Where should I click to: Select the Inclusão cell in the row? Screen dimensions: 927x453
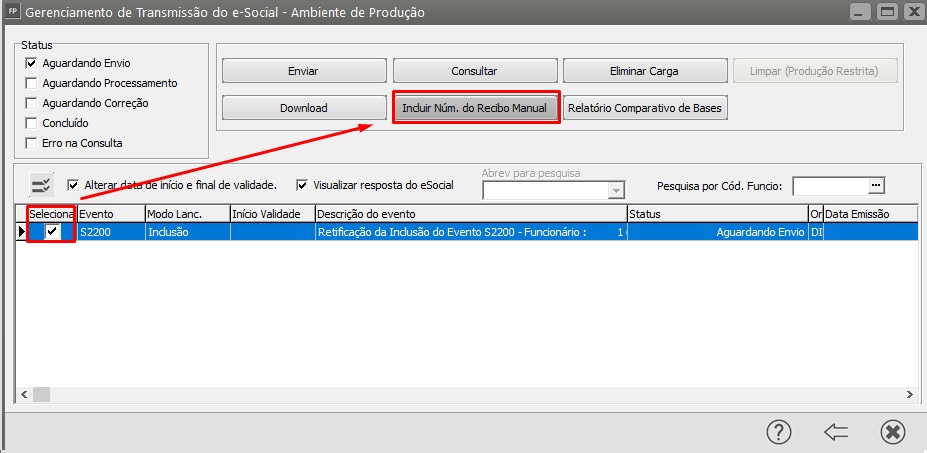pyautogui.click(x=187, y=232)
